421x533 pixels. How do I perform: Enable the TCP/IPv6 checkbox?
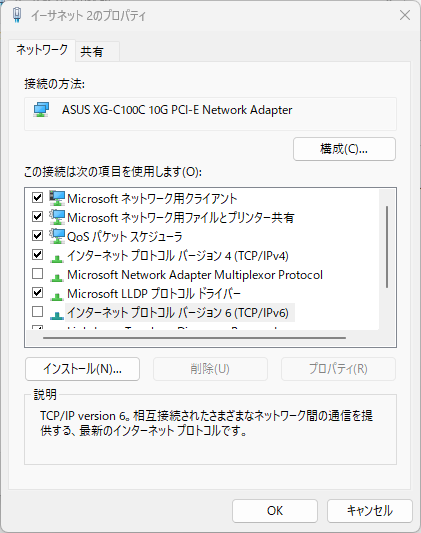coord(37,311)
